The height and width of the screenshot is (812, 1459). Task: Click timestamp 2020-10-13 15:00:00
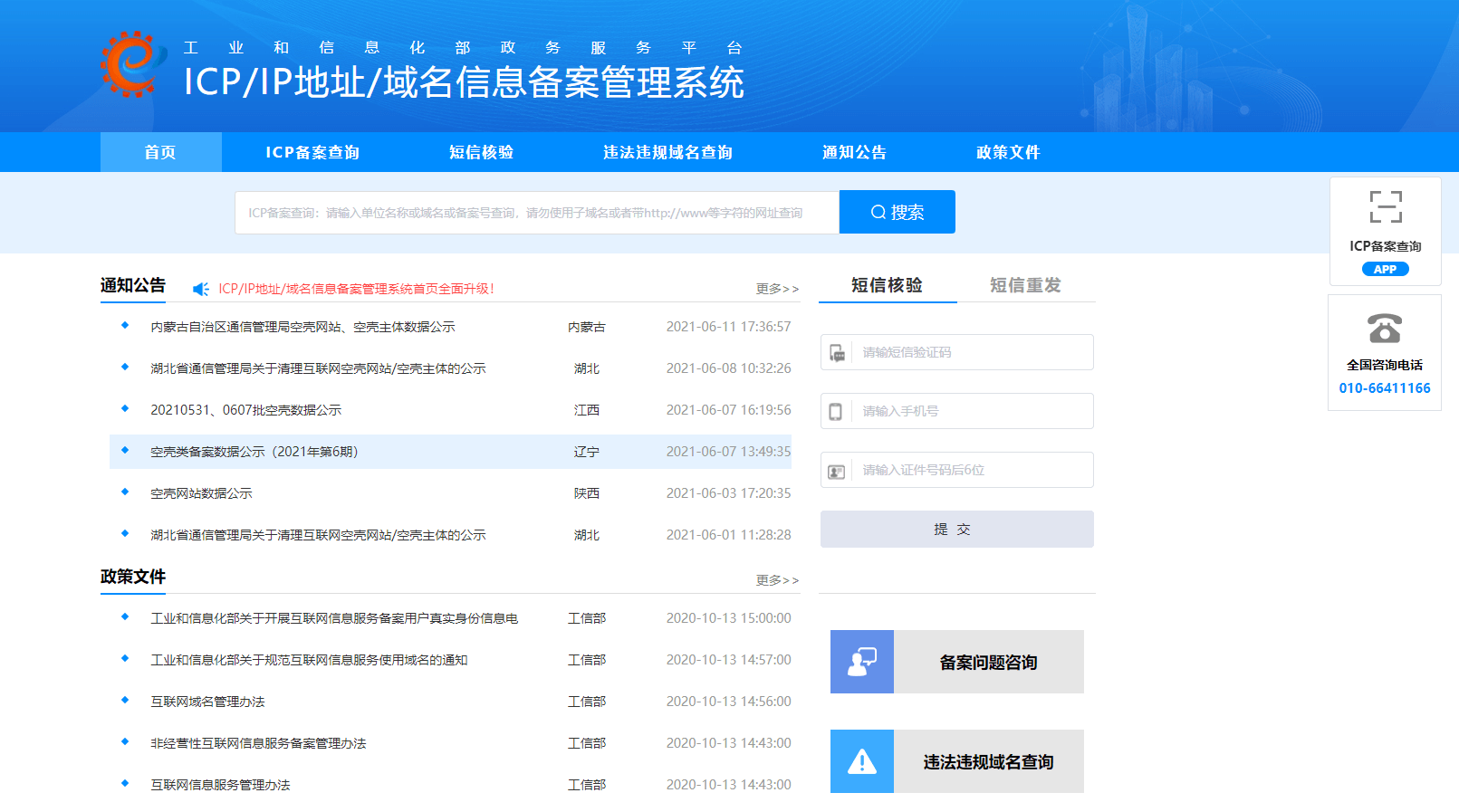tap(729, 618)
